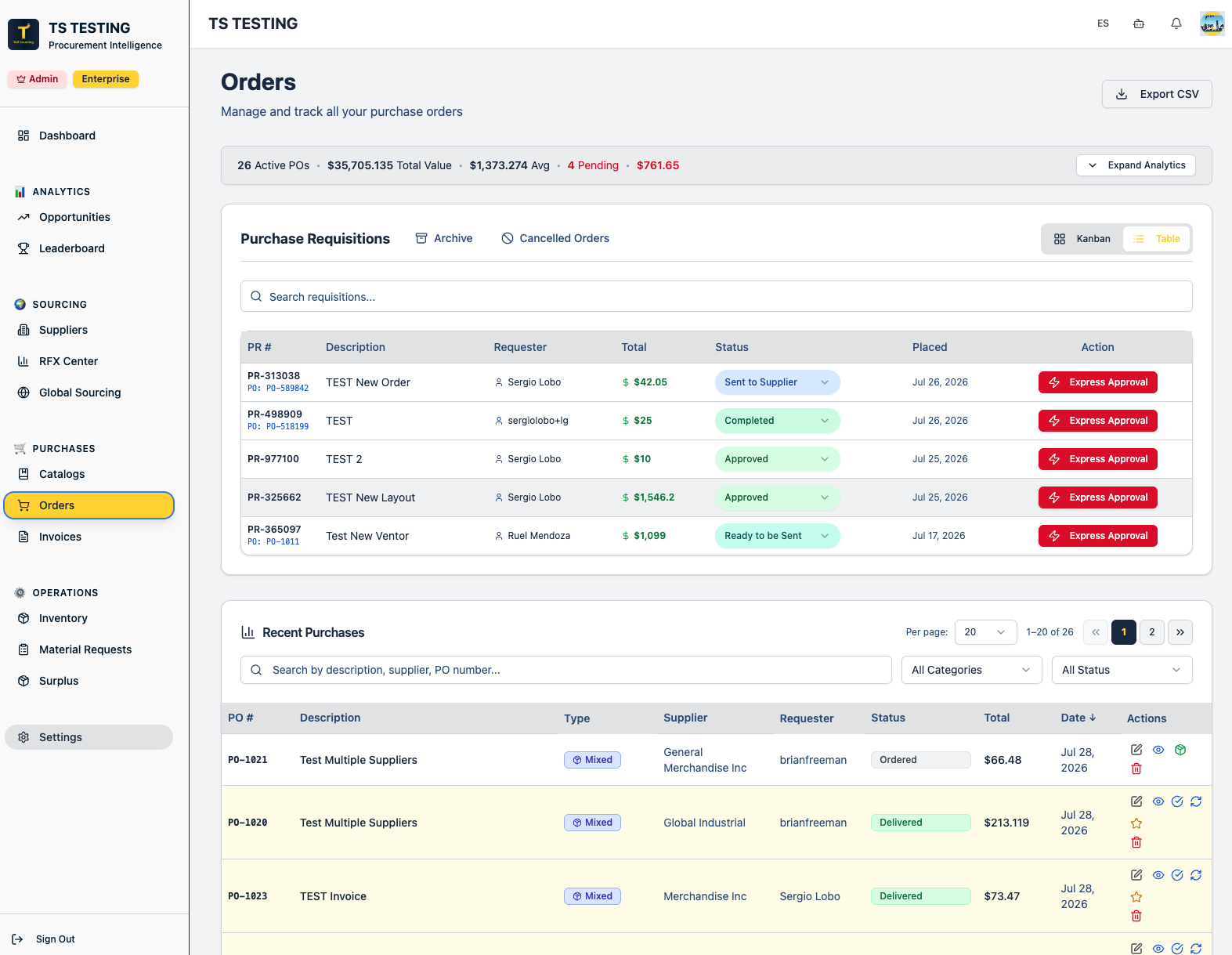Open the assistant robot icon in header

coord(1139,24)
